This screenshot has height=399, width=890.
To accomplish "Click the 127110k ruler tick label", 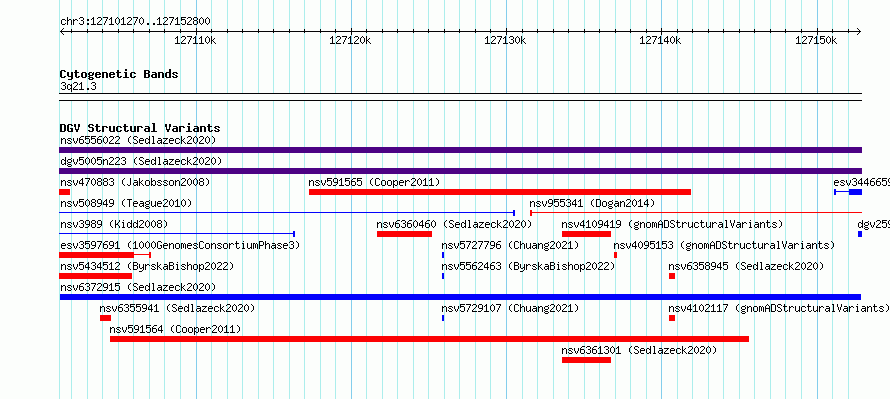I will click(195, 41).
